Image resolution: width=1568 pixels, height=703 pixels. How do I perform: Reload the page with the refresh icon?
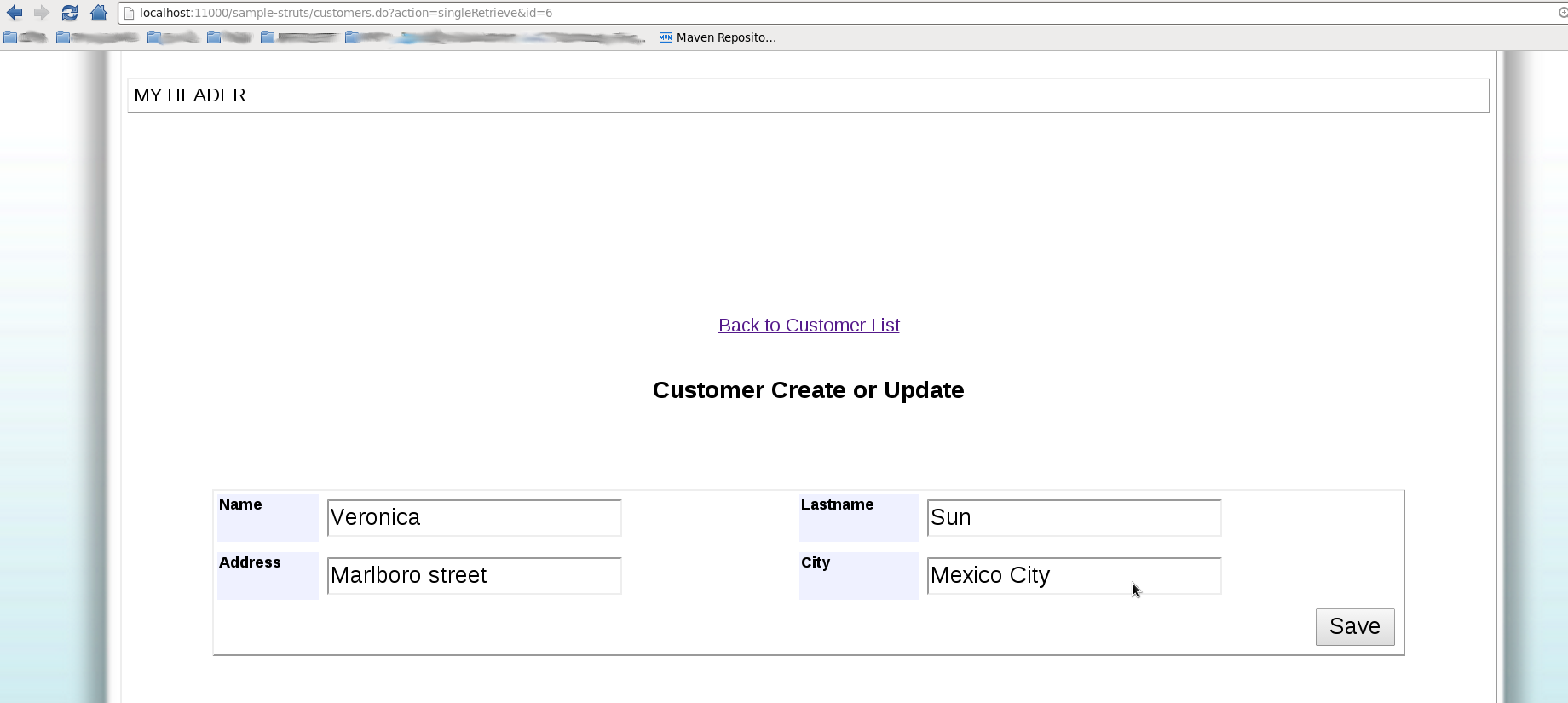(70, 13)
